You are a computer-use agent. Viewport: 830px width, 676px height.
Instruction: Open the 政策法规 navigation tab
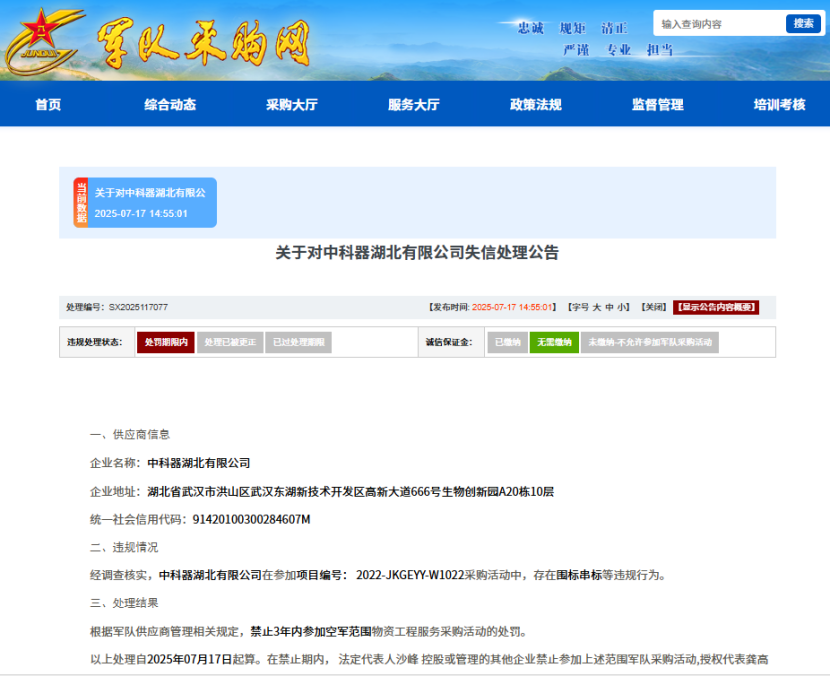(x=536, y=104)
